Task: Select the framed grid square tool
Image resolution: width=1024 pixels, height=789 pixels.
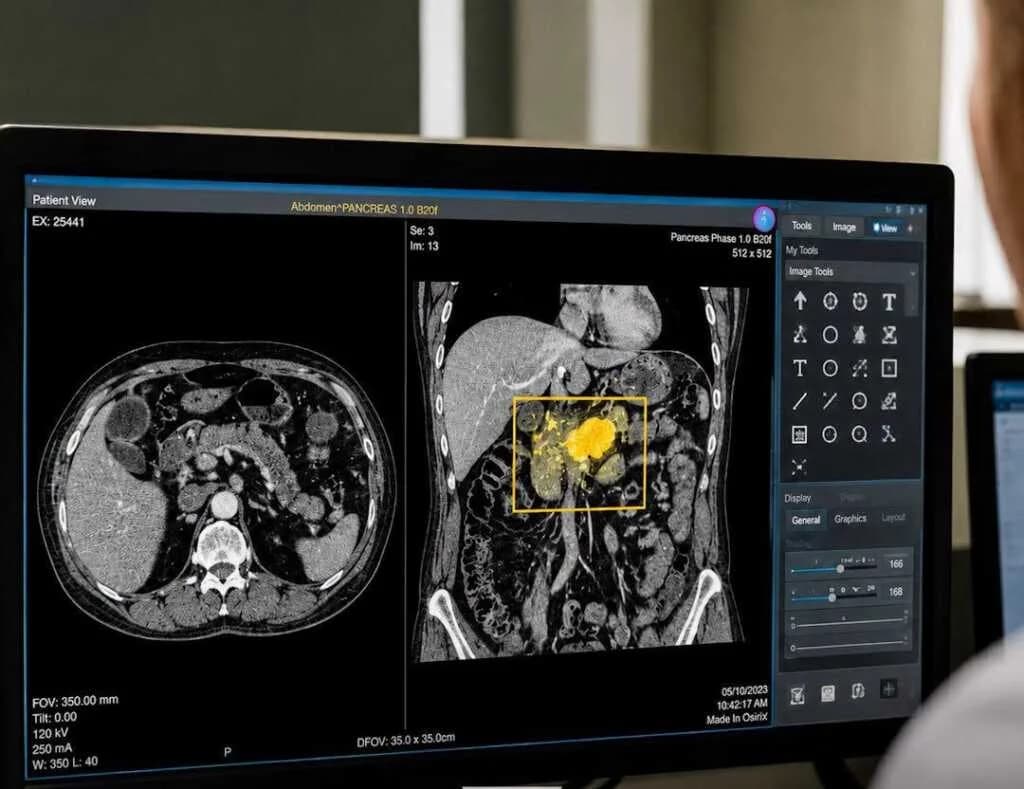Action: point(799,434)
